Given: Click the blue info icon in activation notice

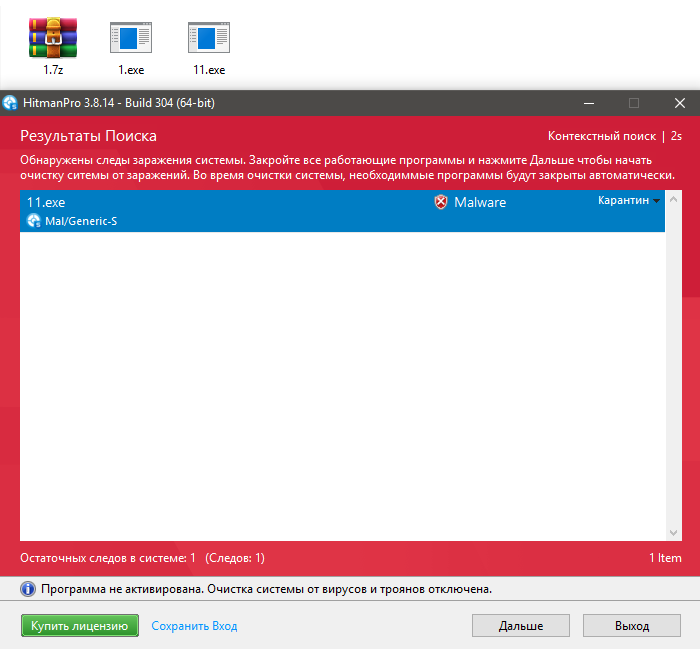Looking at the screenshot, I should tap(28, 589).
